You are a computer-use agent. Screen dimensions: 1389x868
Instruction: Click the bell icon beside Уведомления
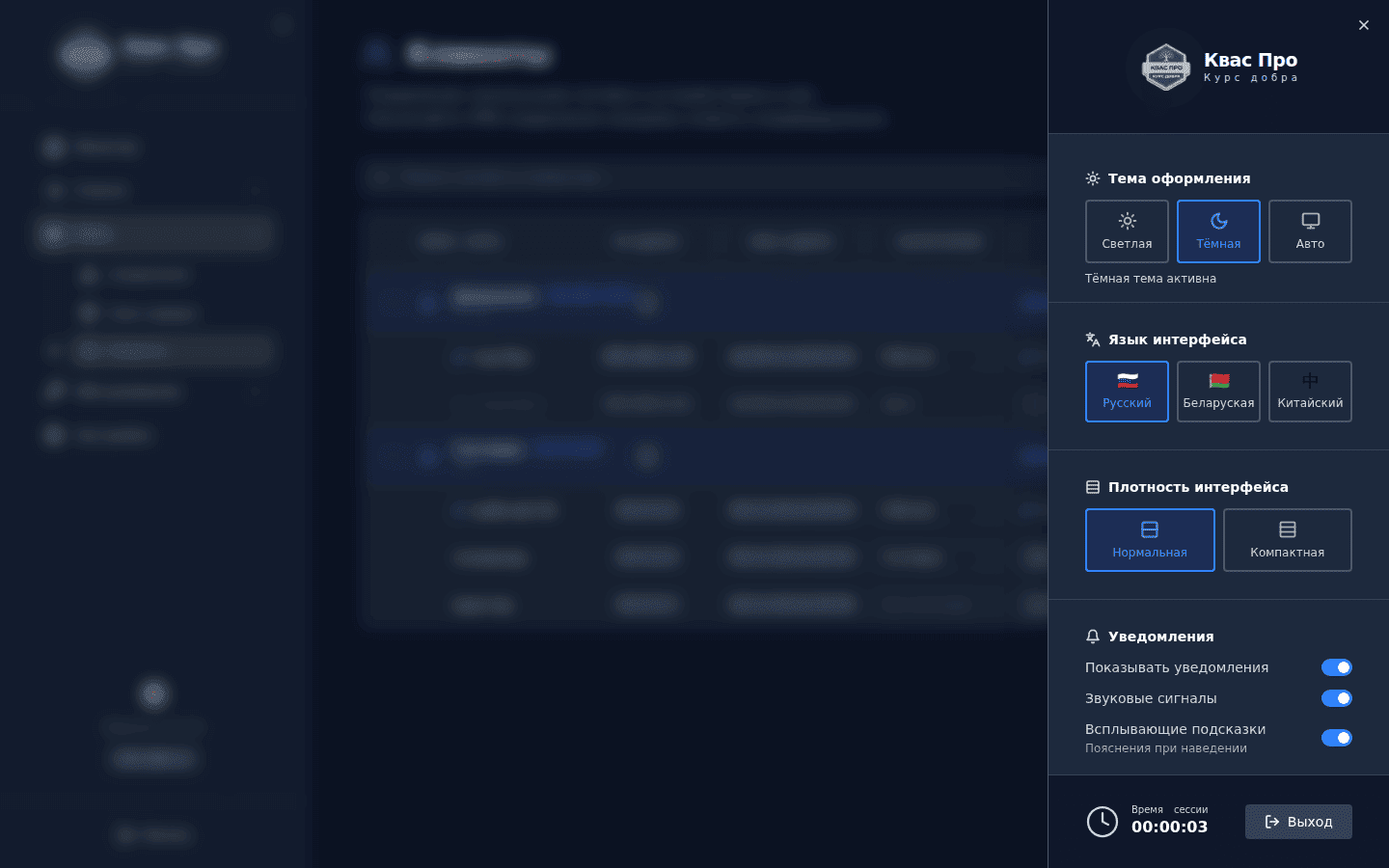[x=1093, y=637]
